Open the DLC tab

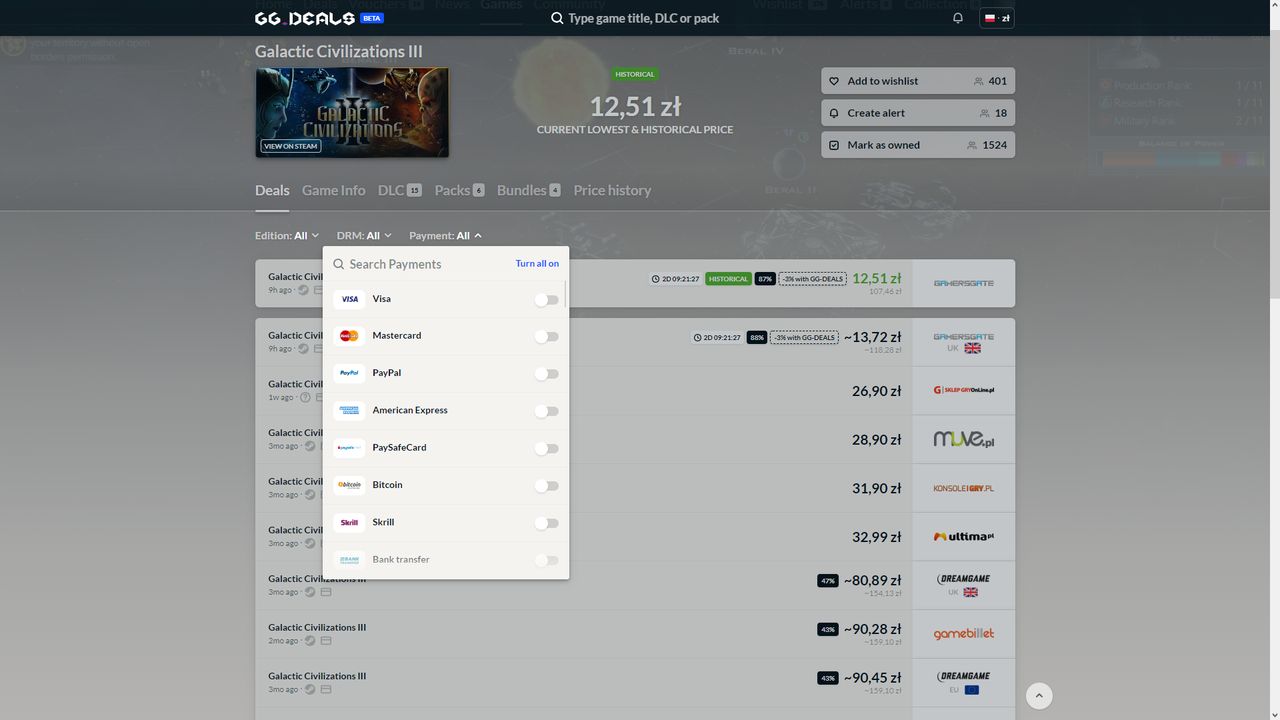coord(400,190)
